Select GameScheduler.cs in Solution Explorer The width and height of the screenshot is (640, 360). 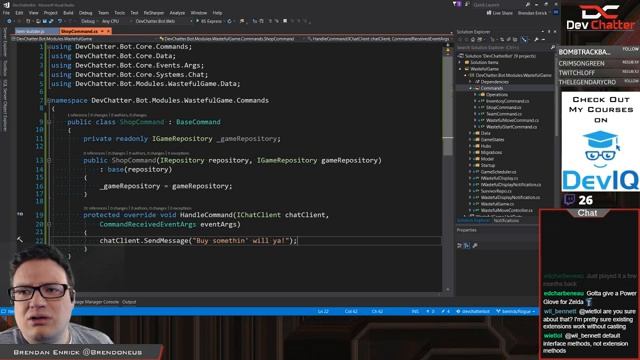498,172
